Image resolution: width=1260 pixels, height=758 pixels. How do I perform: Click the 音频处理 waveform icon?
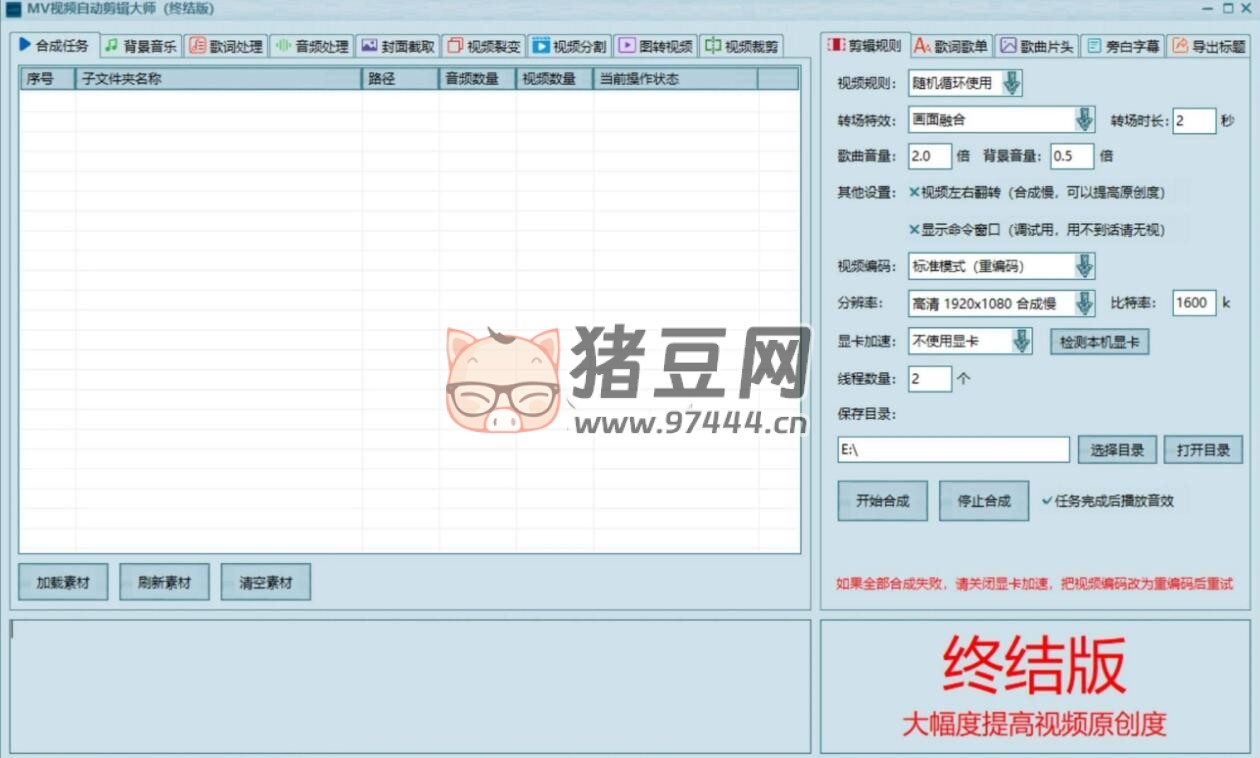[x=283, y=46]
